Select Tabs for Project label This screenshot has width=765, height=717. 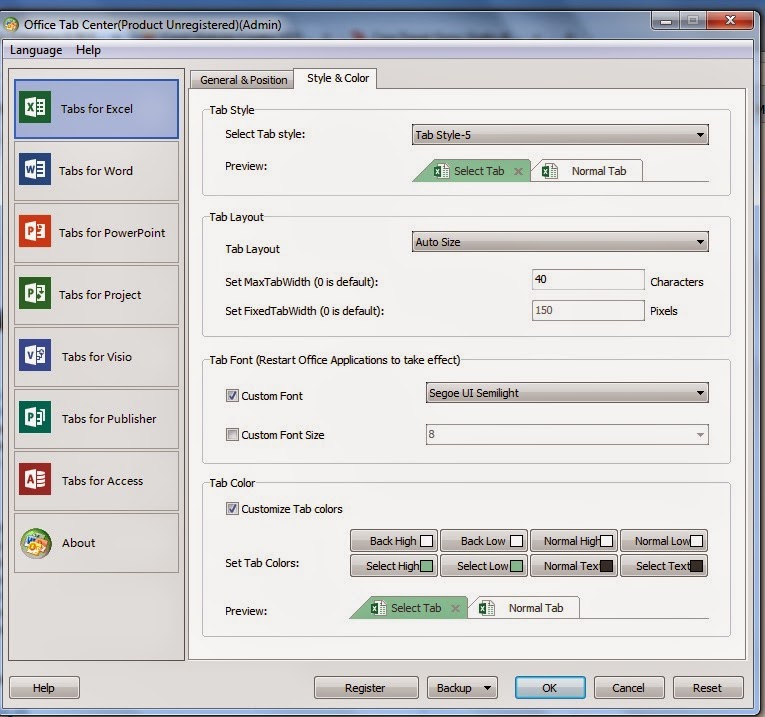coord(100,295)
